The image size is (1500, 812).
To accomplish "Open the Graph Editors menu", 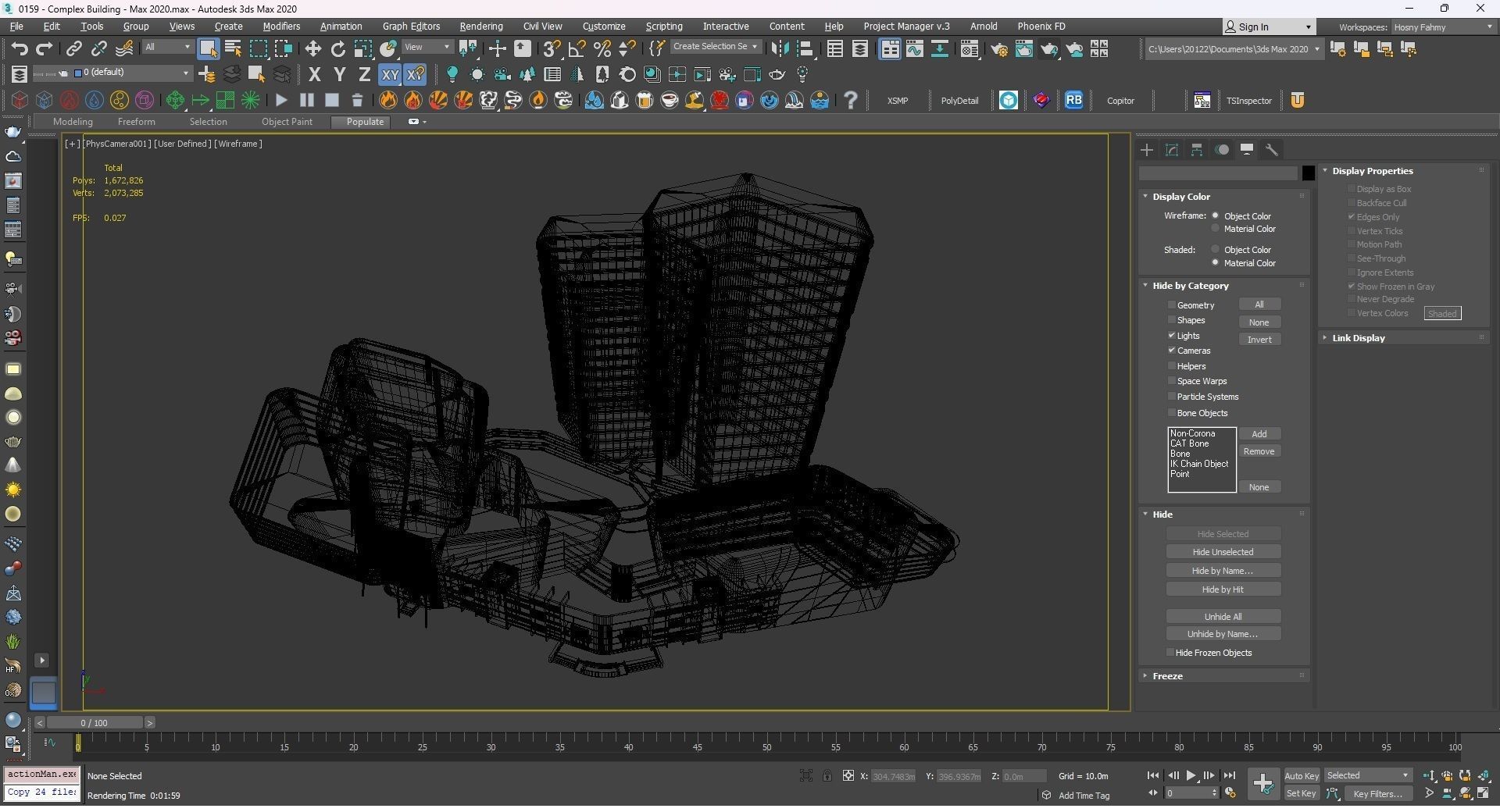I will click(411, 27).
